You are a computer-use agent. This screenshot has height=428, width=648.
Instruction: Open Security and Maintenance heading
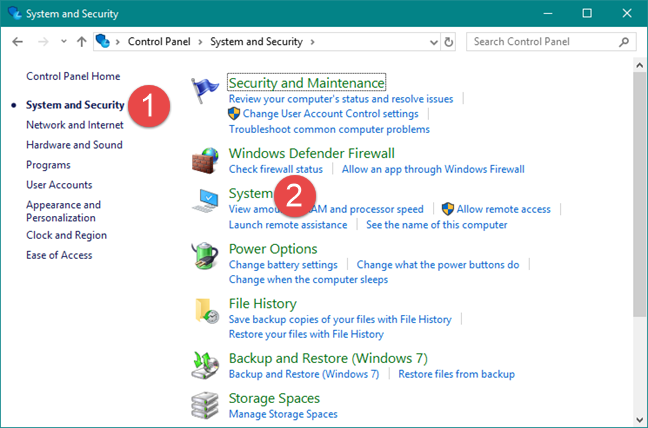coord(307,83)
